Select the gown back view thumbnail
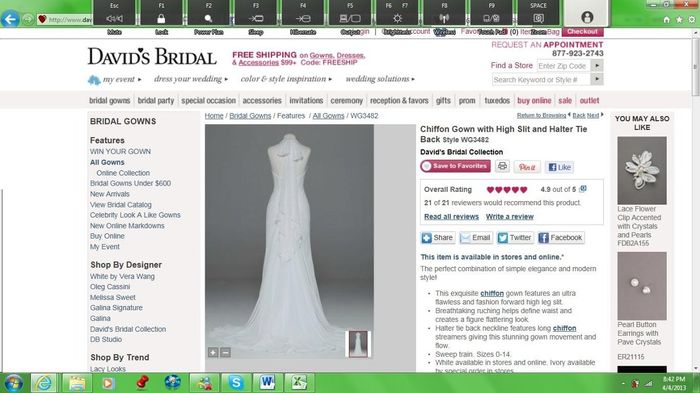700x393 pixels. tap(358, 343)
